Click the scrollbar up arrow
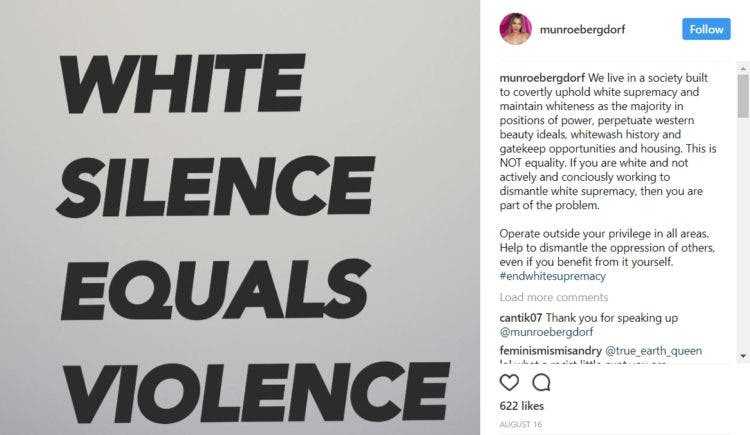Screen dimensions: 750x435 [x=743, y=69]
